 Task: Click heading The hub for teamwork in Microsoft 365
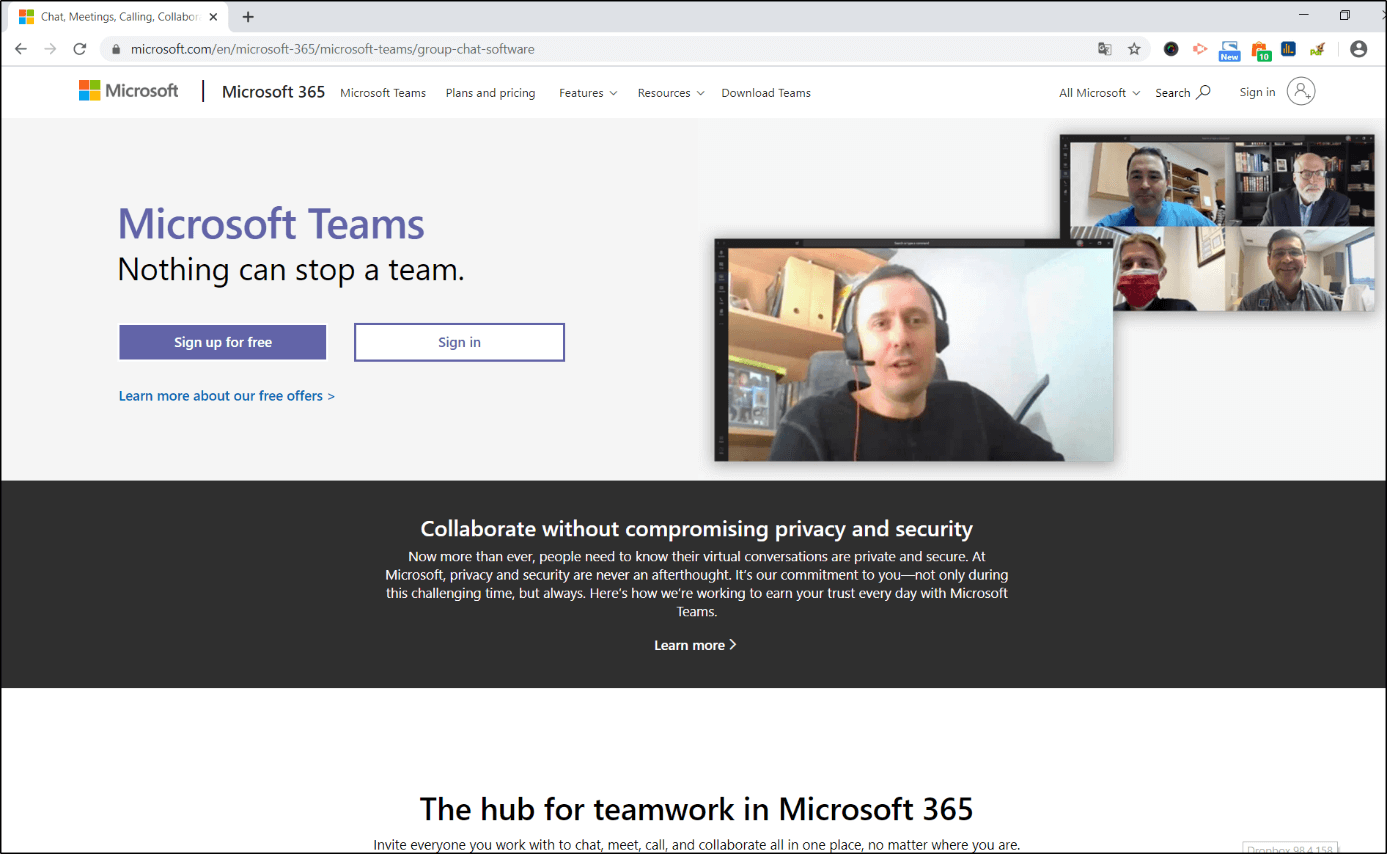click(696, 808)
